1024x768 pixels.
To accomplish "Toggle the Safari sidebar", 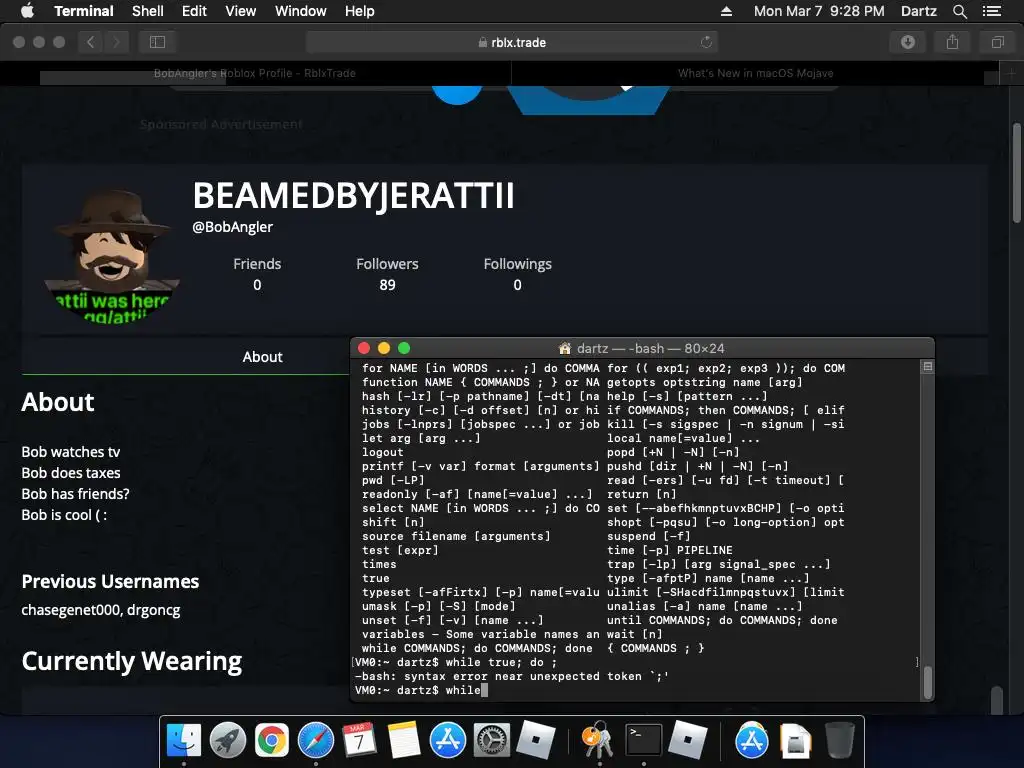I will click(x=157, y=42).
